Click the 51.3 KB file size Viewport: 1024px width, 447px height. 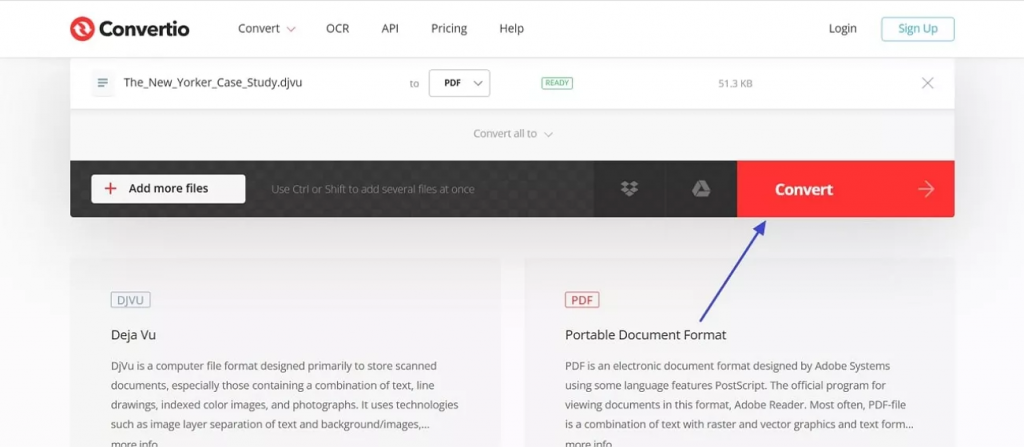pos(735,83)
